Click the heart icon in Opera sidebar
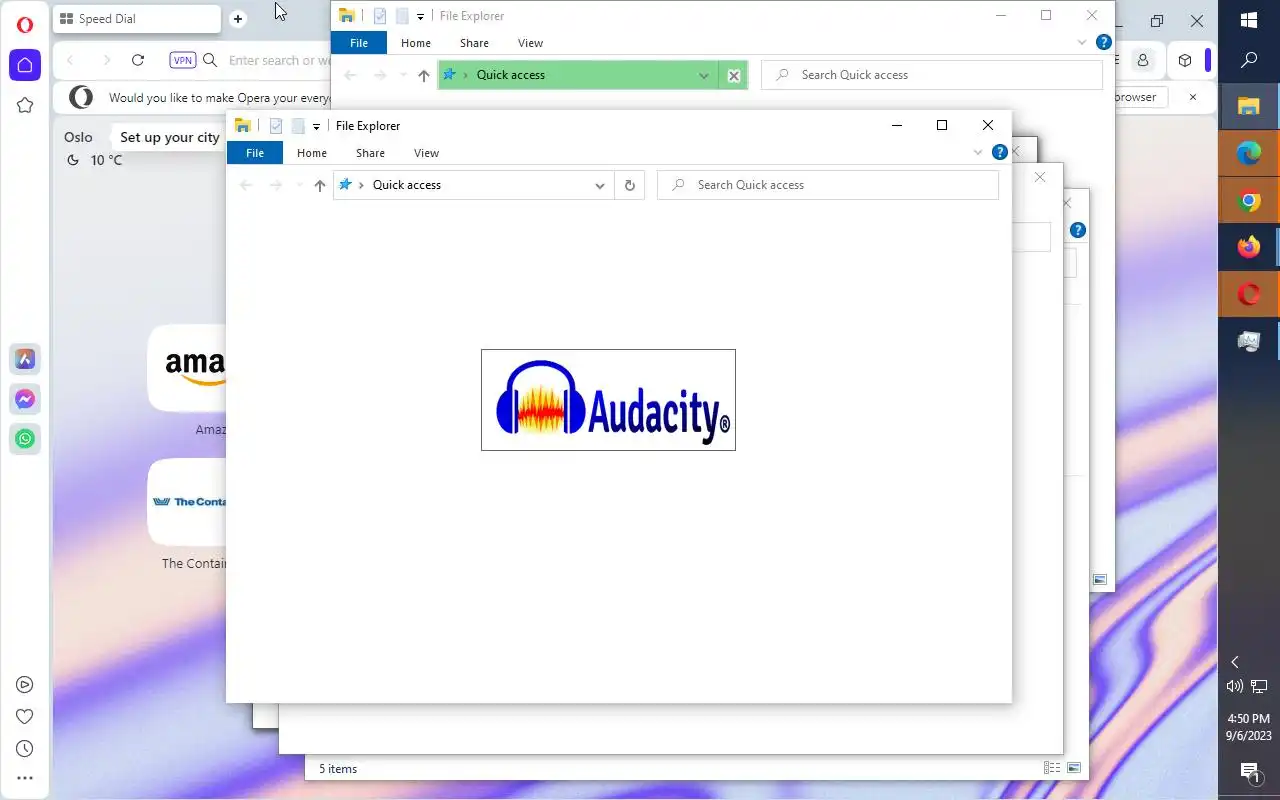This screenshot has width=1280, height=800. coord(25,716)
